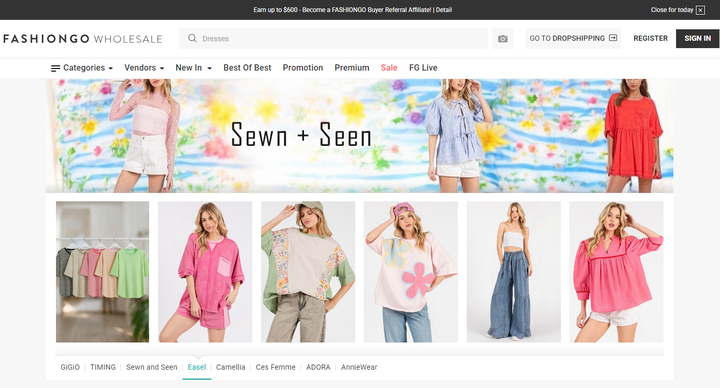
Task: Open the flower patch tee thumbnail
Action: [411, 272]
